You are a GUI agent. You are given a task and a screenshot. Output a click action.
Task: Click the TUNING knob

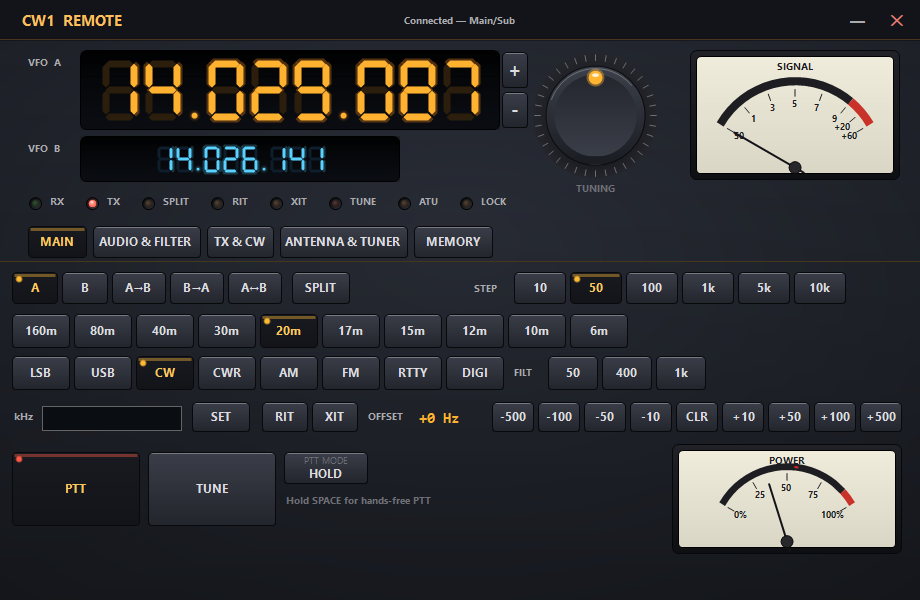(x=595, y=116)
